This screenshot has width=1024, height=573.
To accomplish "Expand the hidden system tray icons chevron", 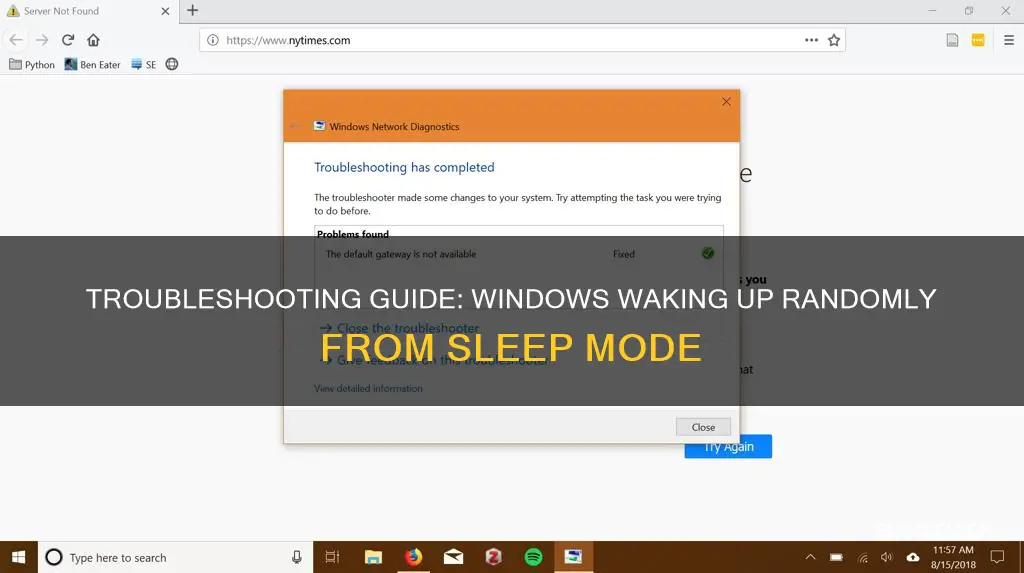I will point(810,557).
